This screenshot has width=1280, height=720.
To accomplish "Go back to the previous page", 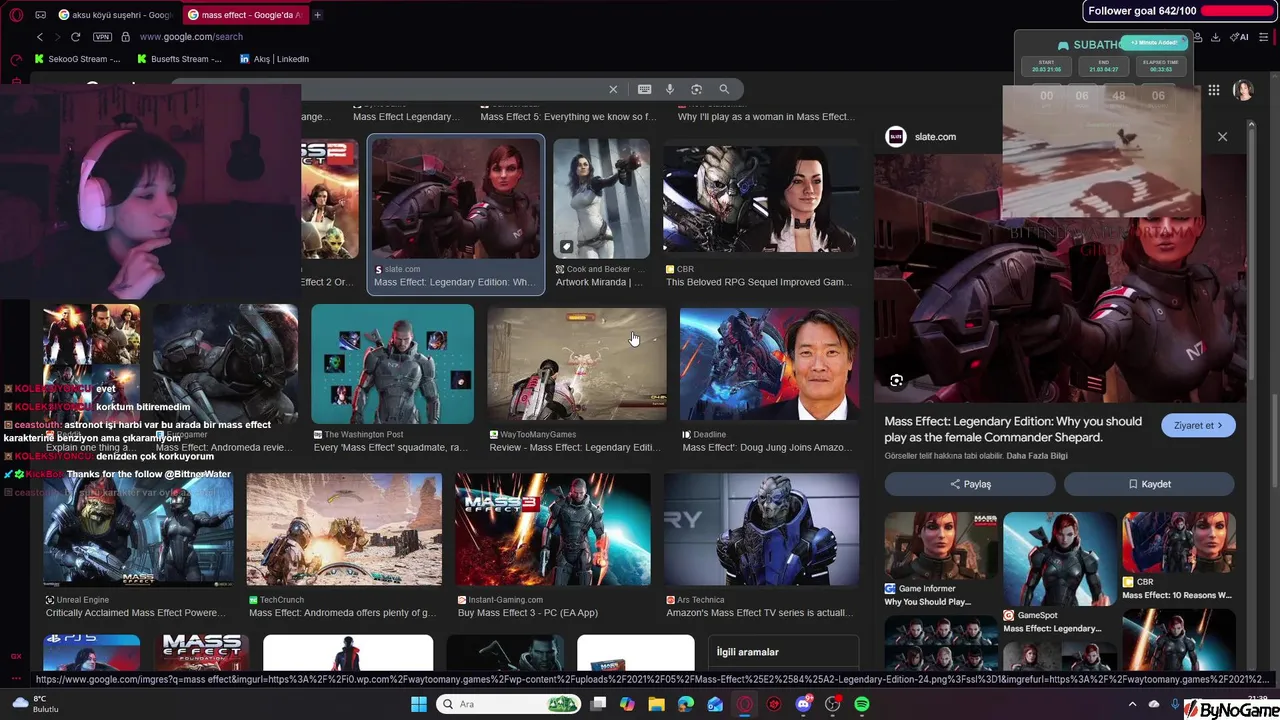I will (40, 37).
